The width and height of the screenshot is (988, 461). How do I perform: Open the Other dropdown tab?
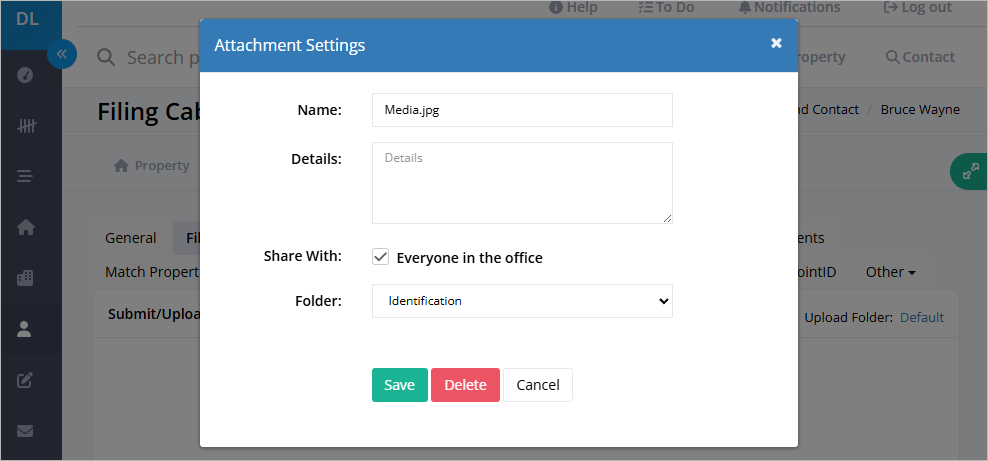click(x=890, y=272)
